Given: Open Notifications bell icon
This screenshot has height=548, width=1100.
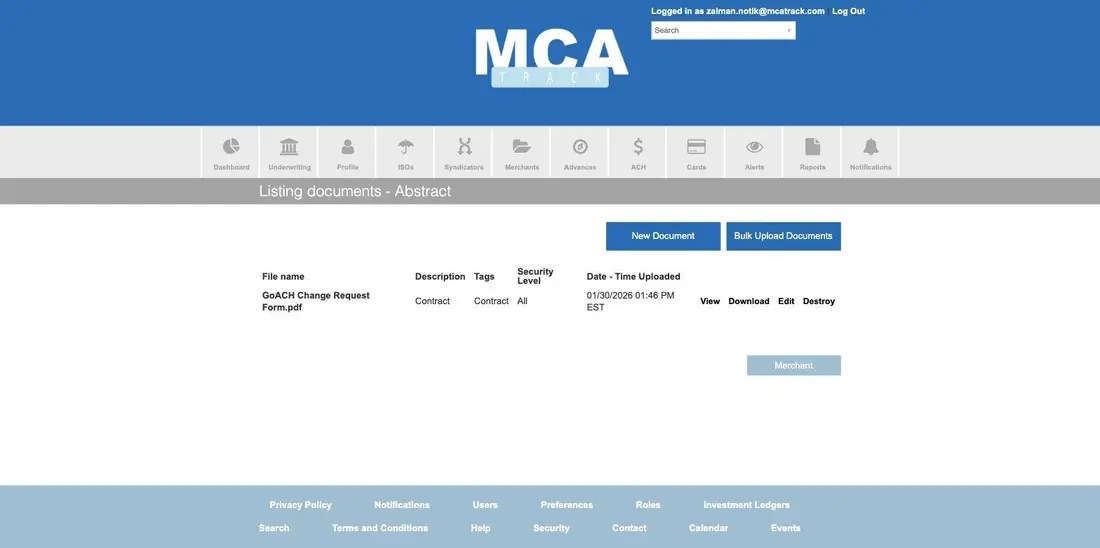Looking at the screenshot, I should click(x=871, y=146).
